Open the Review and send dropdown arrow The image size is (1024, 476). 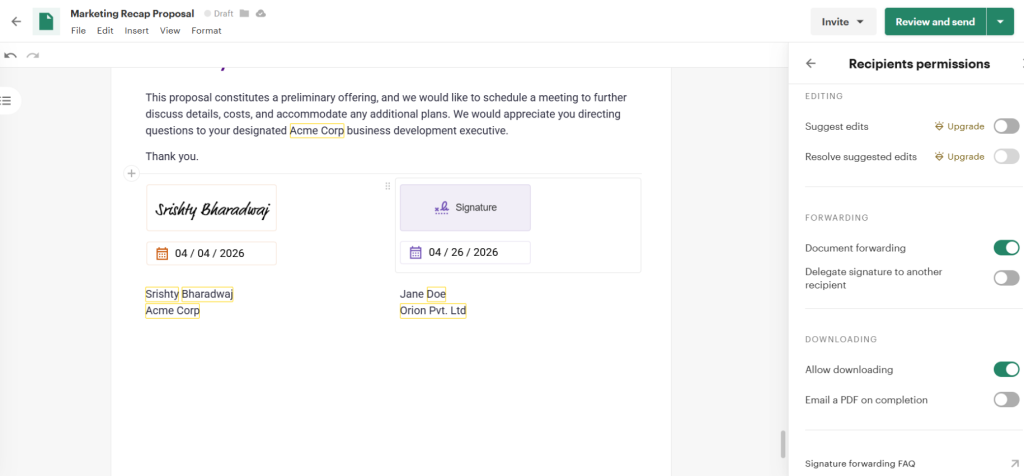(x=1000, y=21)
